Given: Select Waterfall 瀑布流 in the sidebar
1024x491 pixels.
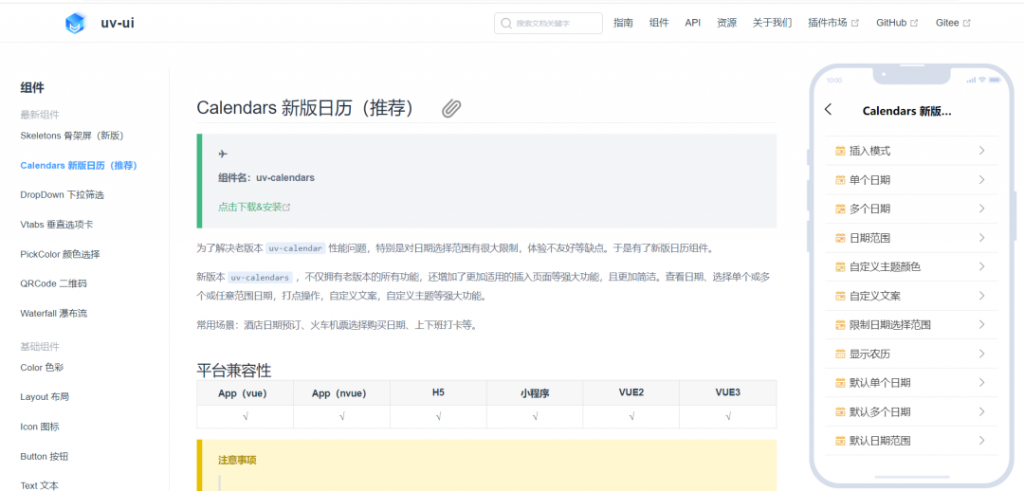Looking at the screenshot, I should click(x=54, y=313).
